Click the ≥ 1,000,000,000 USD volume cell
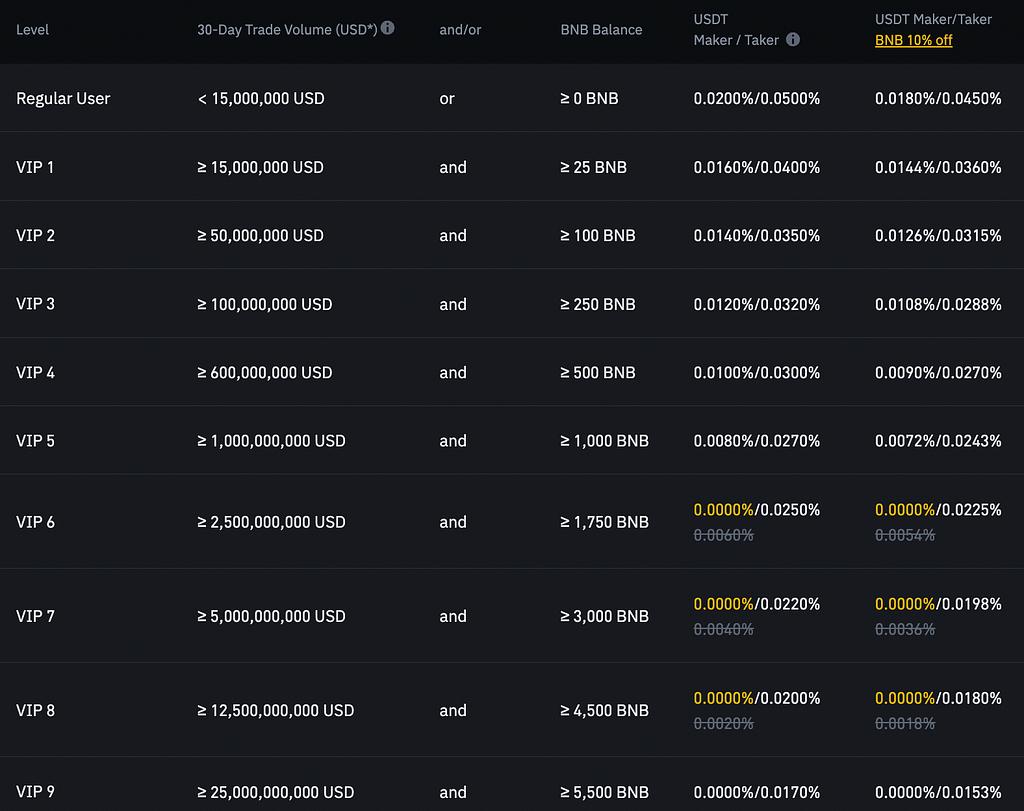 pos(271,440)
